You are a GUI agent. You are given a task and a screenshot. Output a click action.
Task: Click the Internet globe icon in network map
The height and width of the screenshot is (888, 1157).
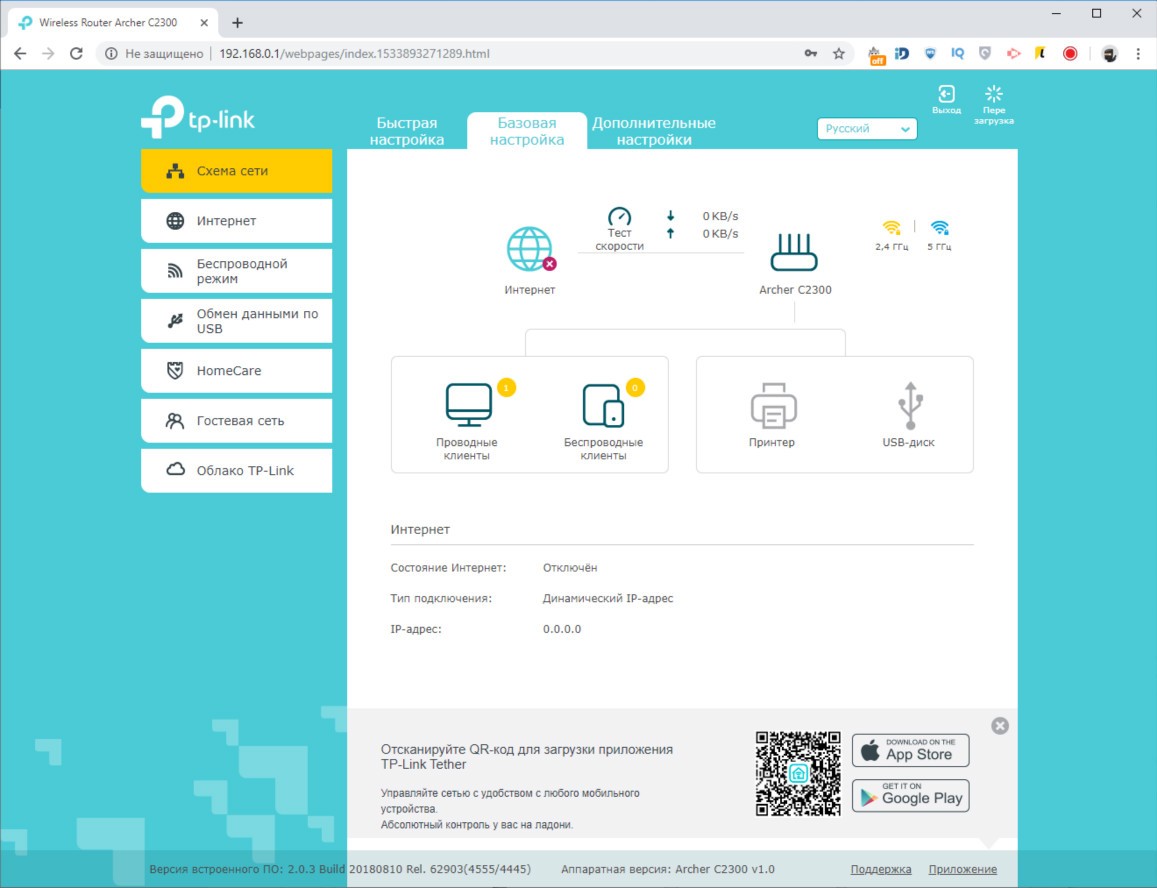tap(530, 250)
